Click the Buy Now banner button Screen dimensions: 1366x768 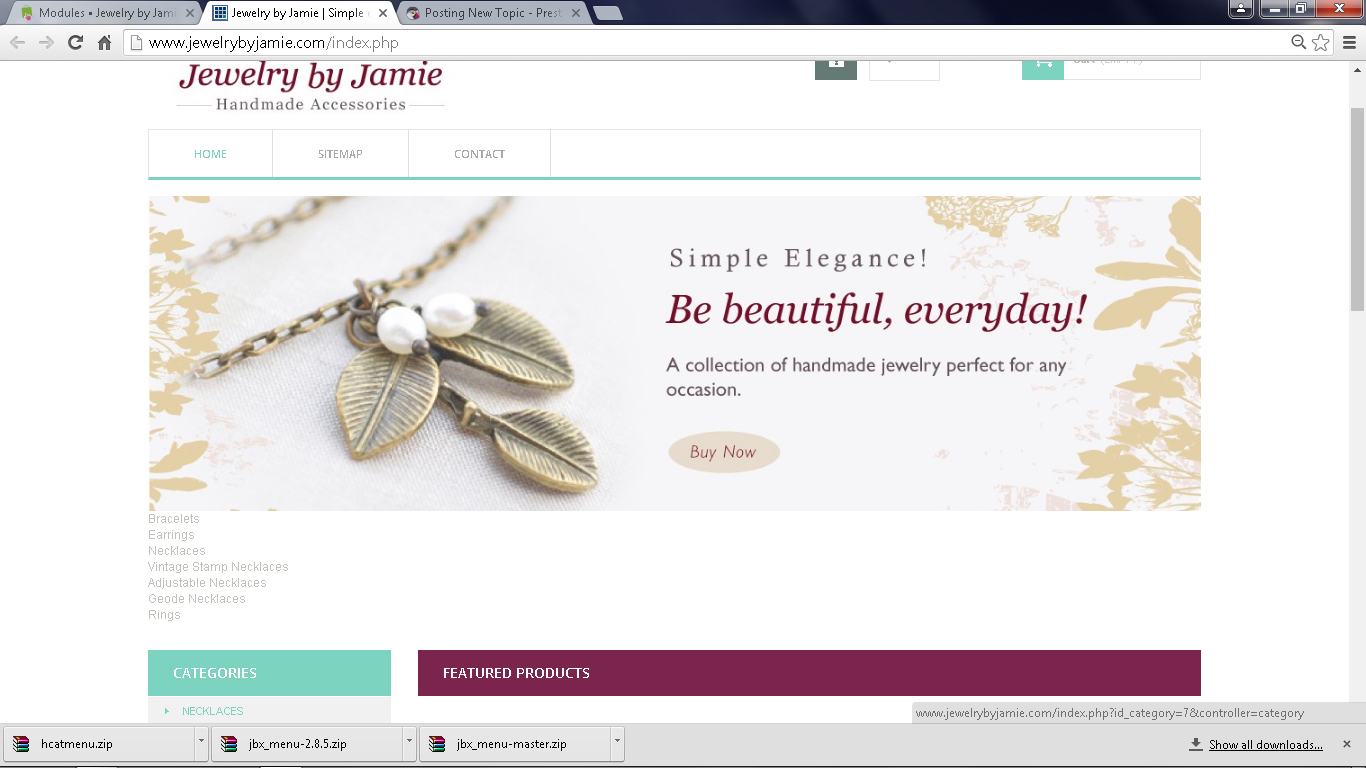point(724,452)
